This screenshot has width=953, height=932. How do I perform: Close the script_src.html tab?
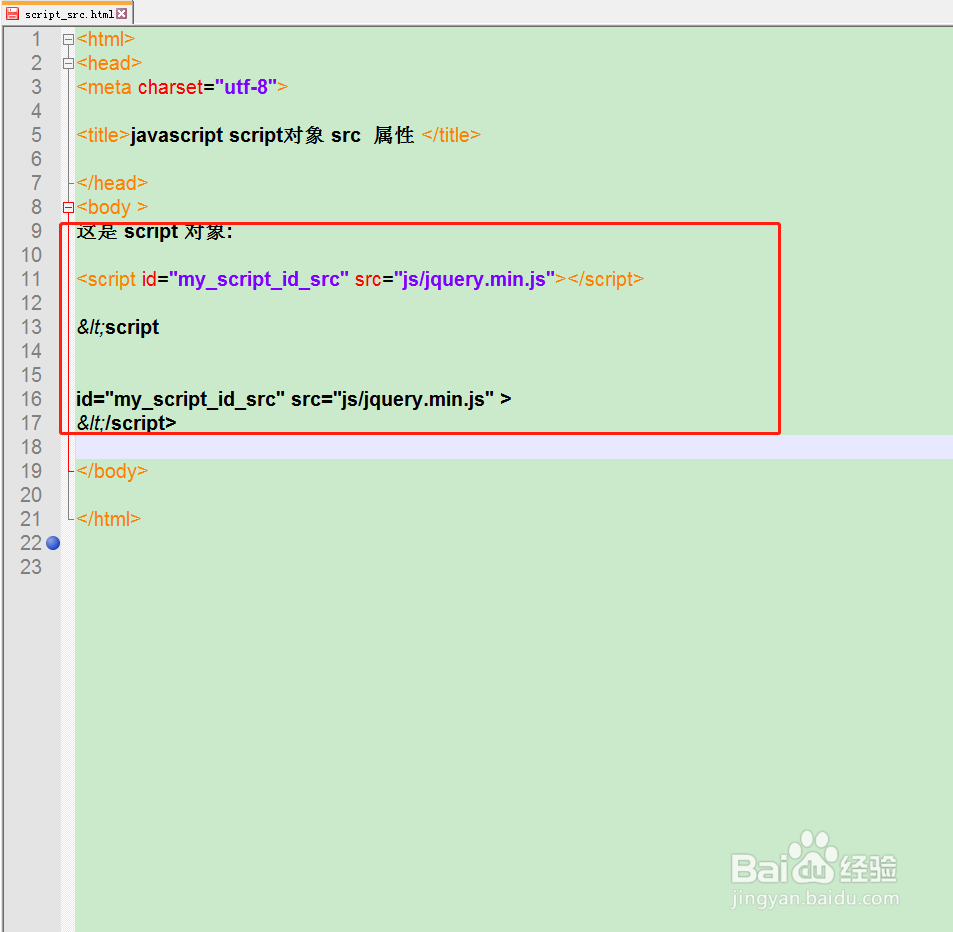(x=122, y=13)
